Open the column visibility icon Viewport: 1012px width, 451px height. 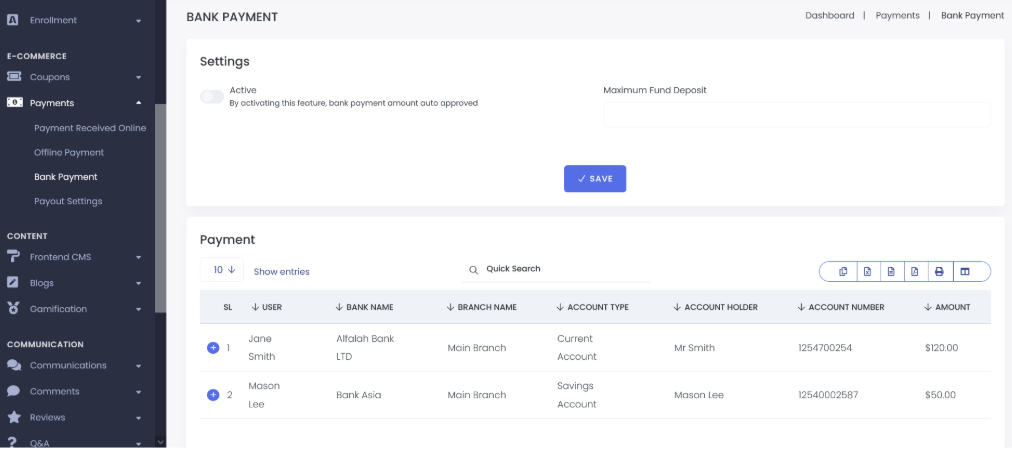965,272
